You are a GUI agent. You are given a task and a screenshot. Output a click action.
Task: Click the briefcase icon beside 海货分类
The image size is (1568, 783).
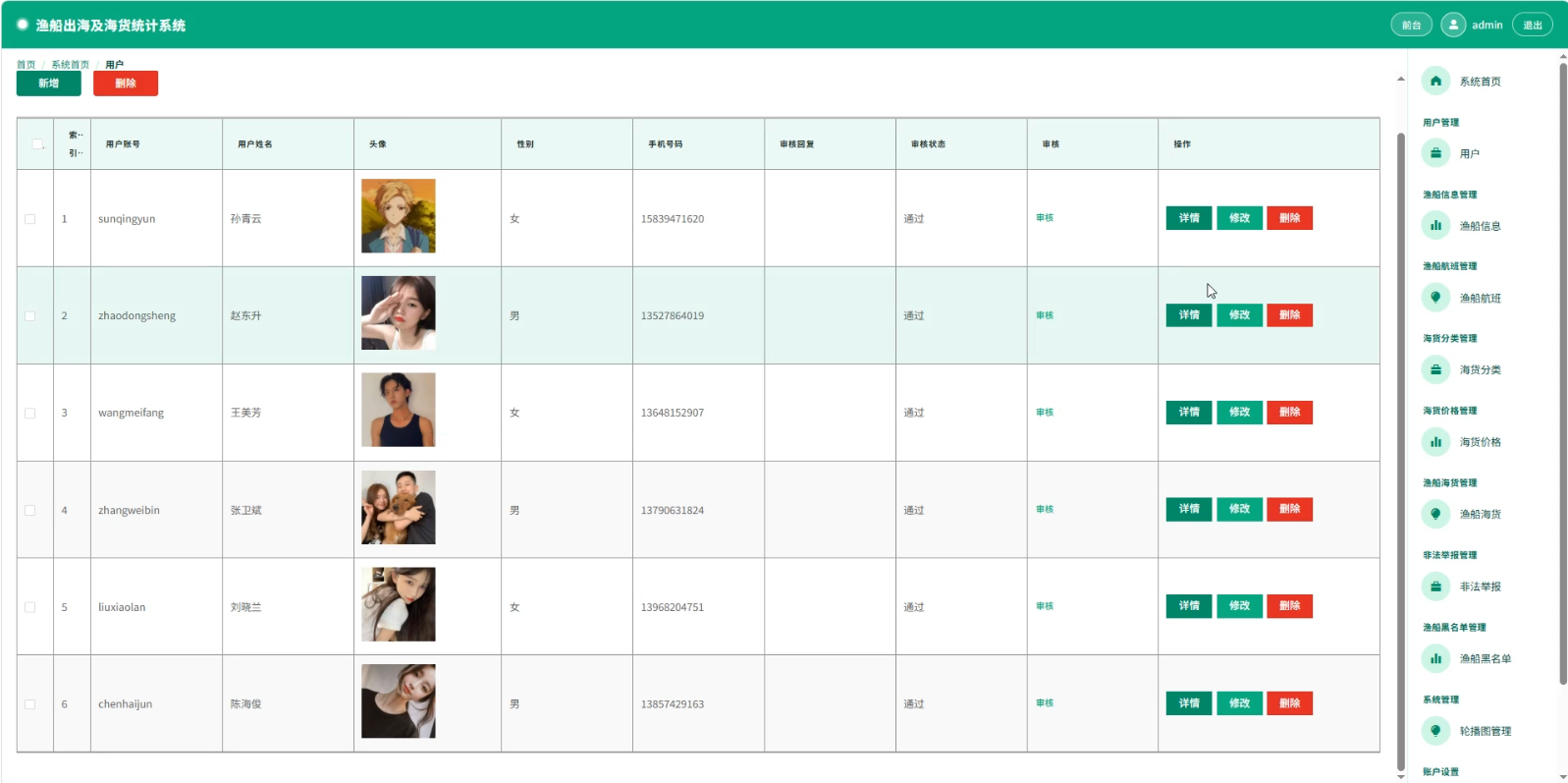point(1435,369)
